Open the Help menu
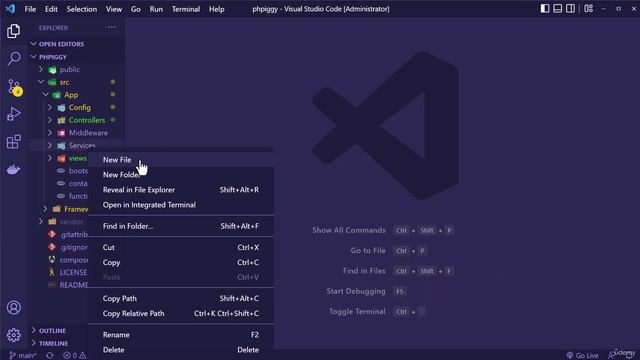The height and width of the screenshot is (360, 640). coord(217,9)
